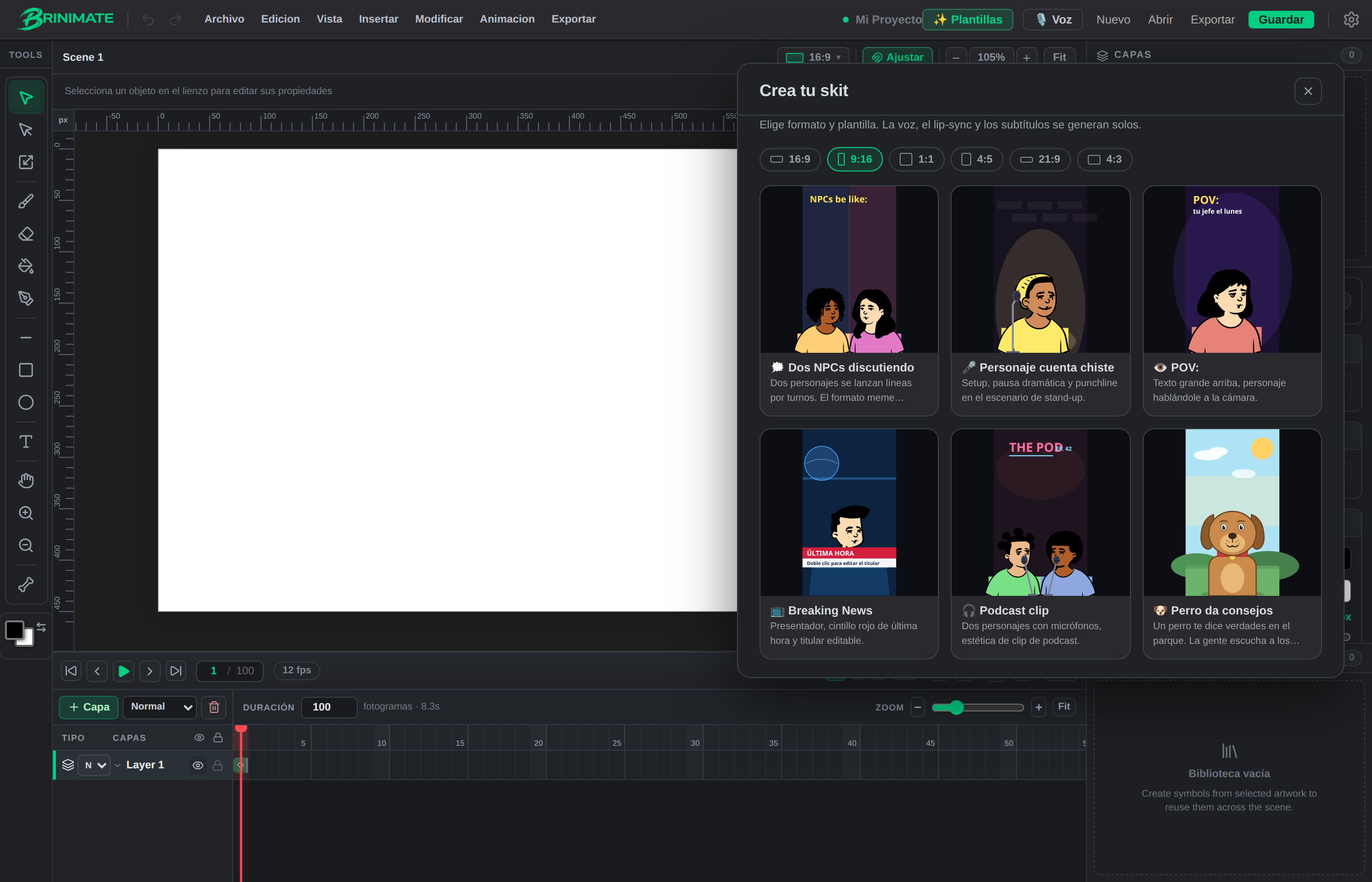1372x882 pixels.
Task: Toggle Layer 1 lock
Action: [x=218, y=765]
